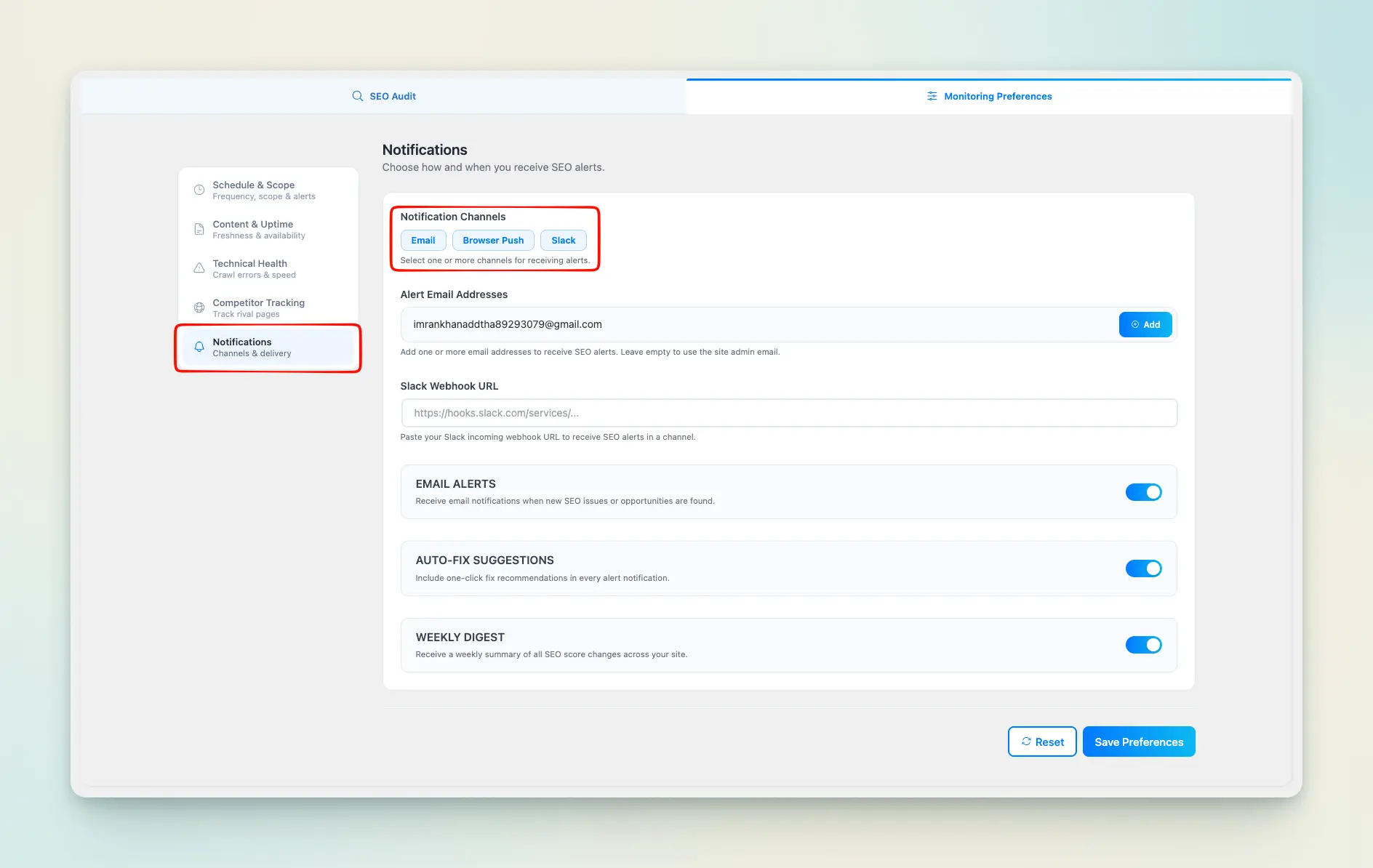Focus the Slack Webhook URL field

788,413
